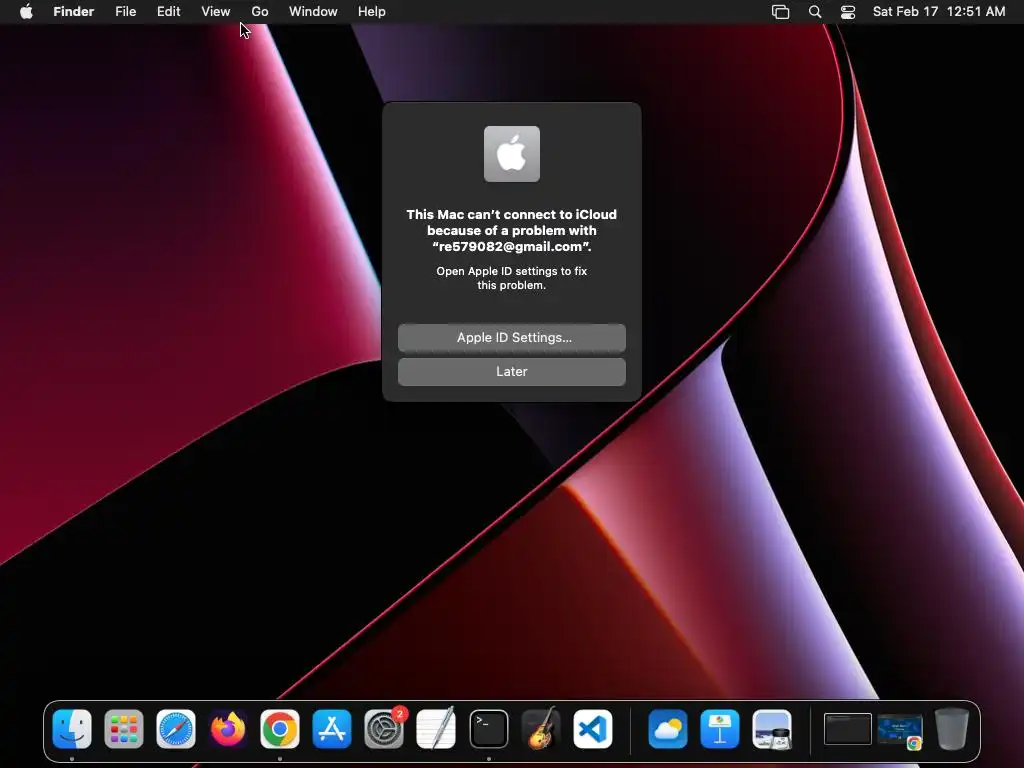Launch Firefox from the Dock
The width and height of the screenshot is (1024, 768).
(x=228, y=729)
